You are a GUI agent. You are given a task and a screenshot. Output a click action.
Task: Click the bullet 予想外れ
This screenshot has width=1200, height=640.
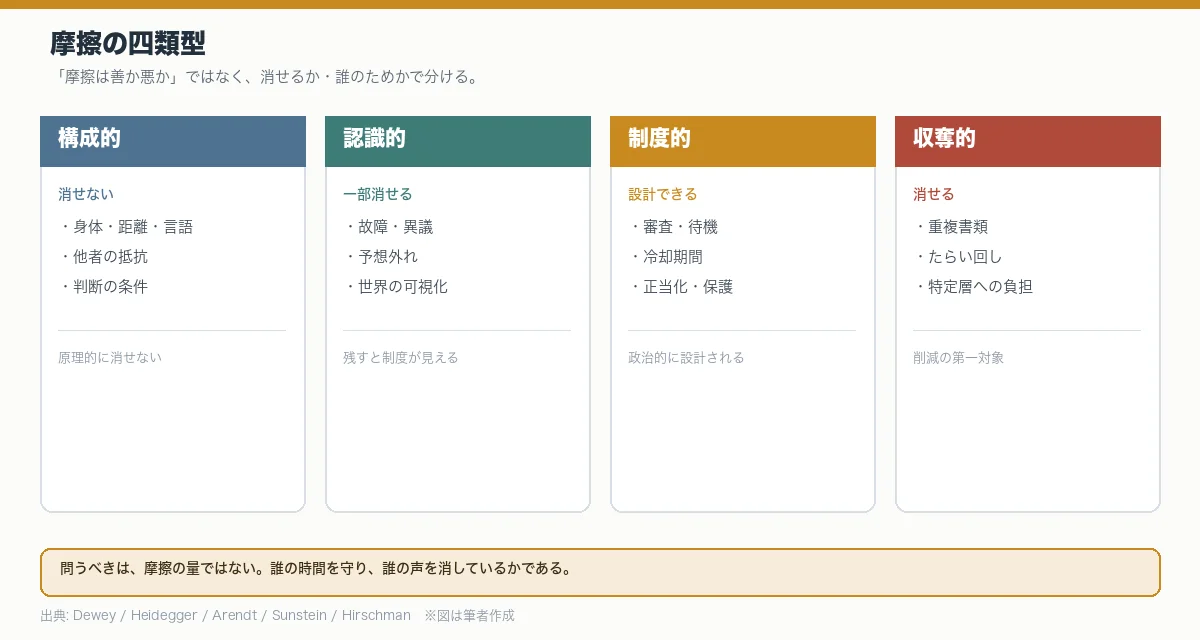click(381, 257)
